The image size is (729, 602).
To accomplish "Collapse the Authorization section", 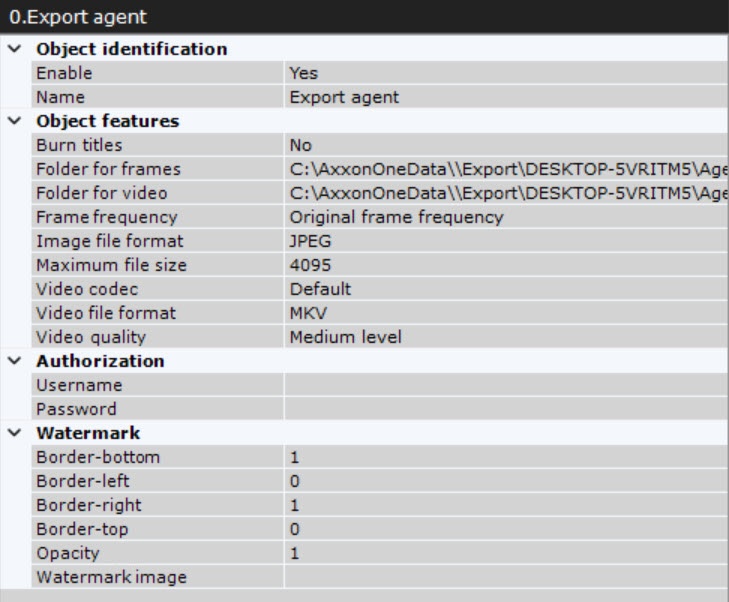I will click(13, 361).
